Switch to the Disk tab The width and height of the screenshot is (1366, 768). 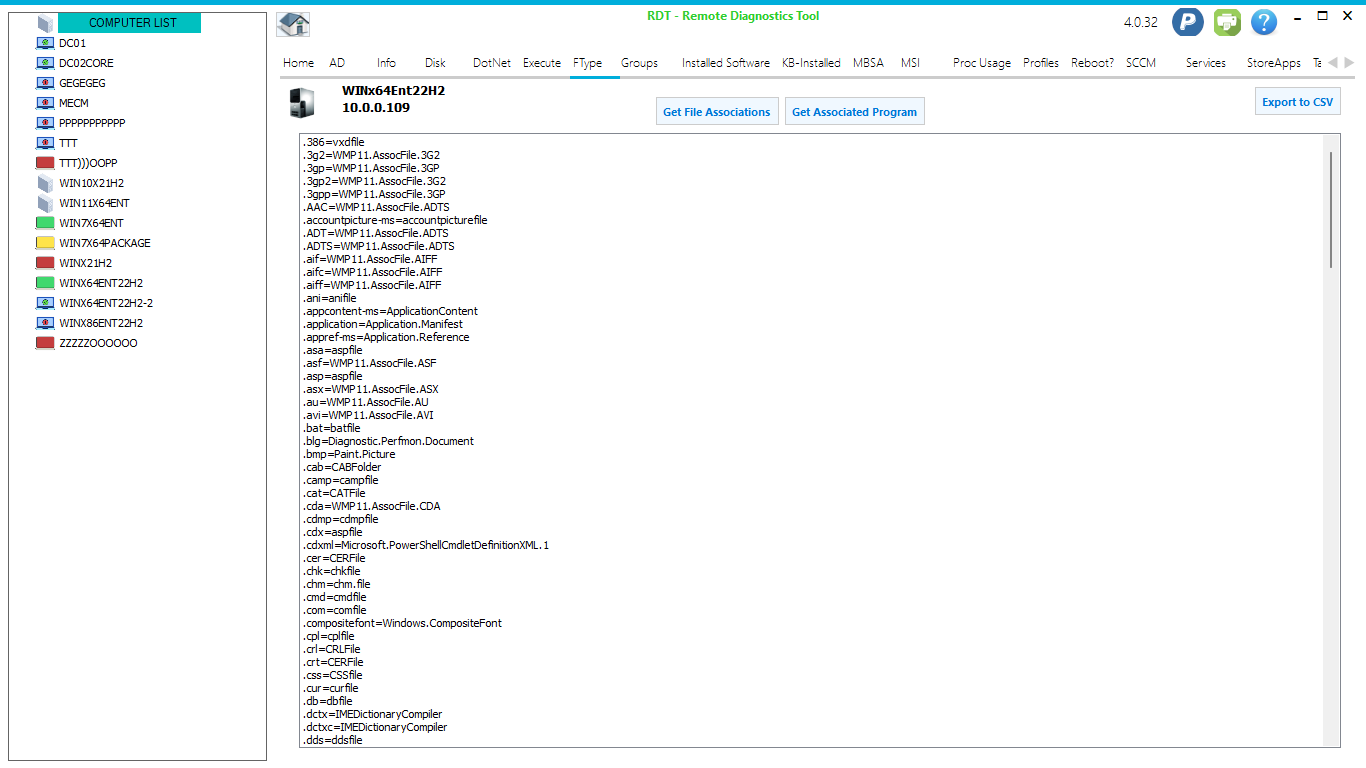click(435, 63)
